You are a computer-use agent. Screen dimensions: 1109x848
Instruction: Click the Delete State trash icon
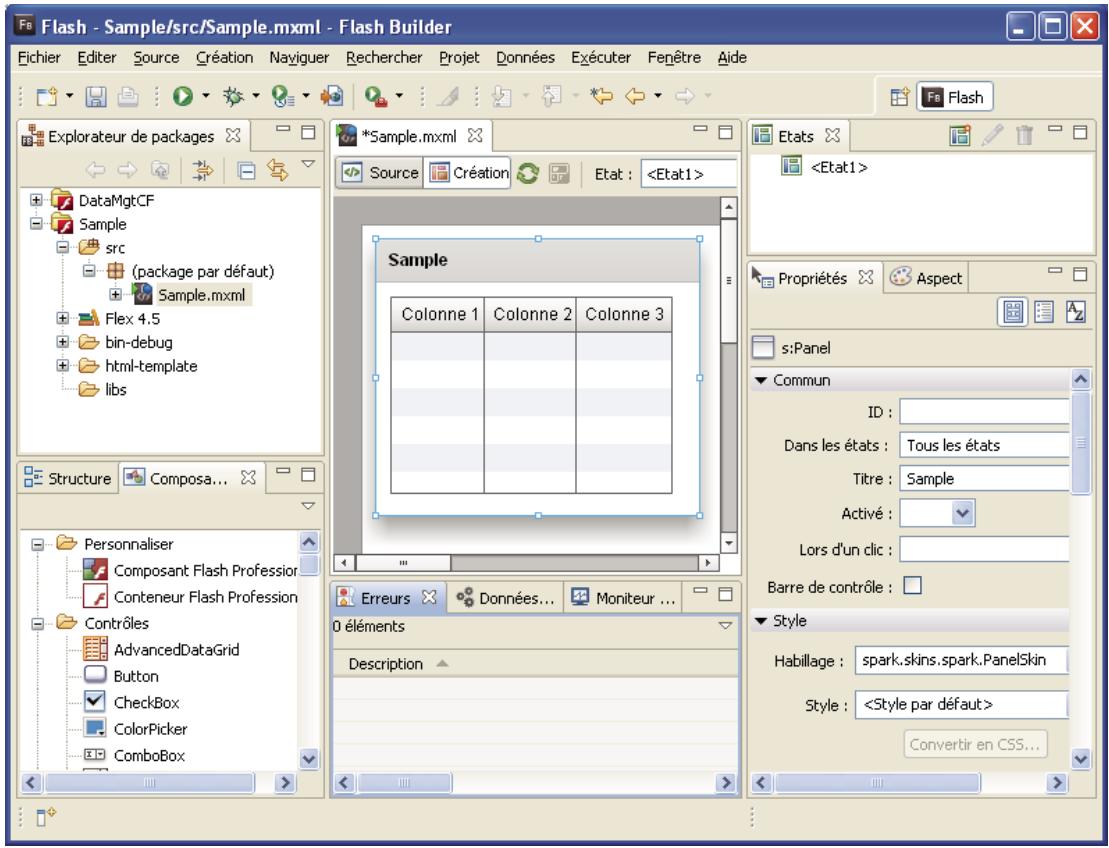tap(1024, 135)
